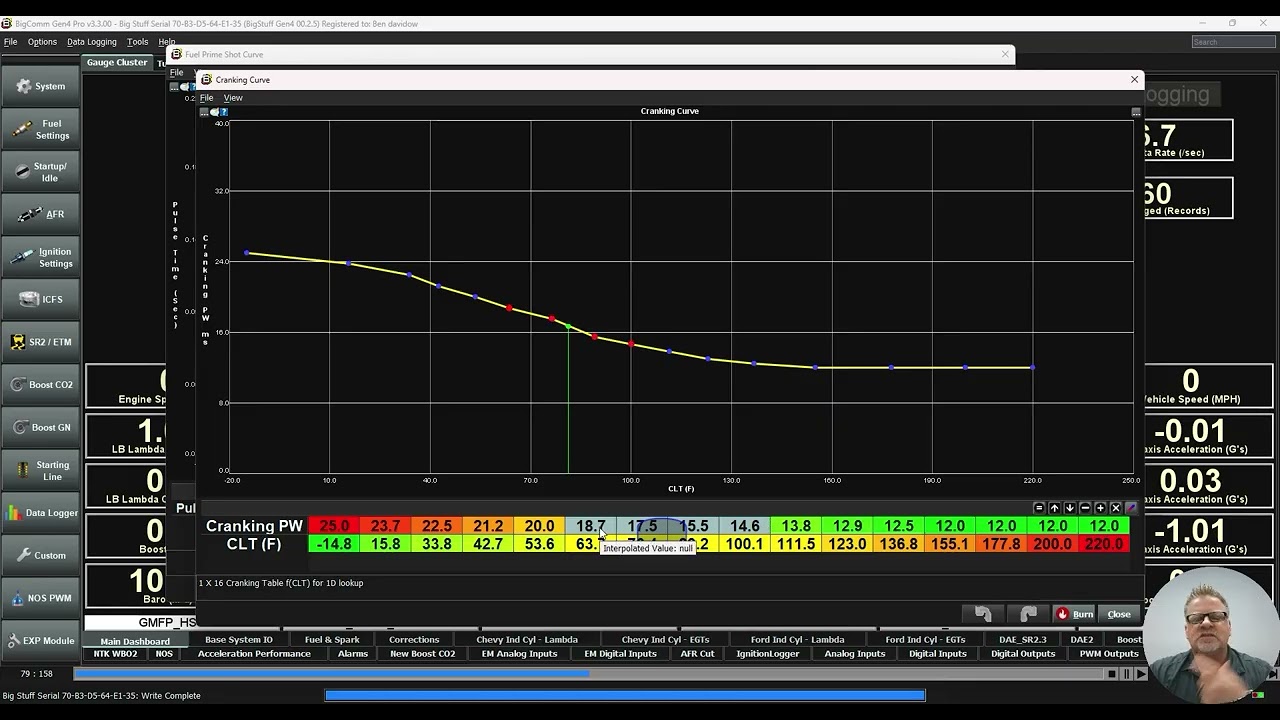Open File menu in the main BigComm menu bar
The width and height of the screenshot is (1280, 720).
[10, 42]
